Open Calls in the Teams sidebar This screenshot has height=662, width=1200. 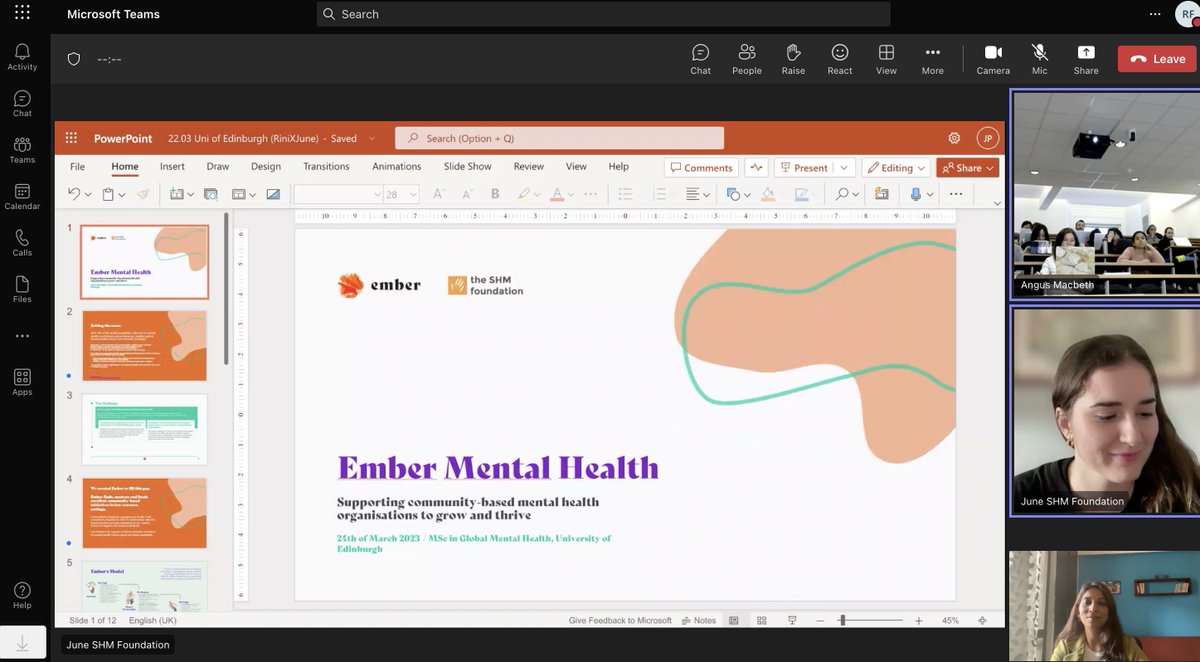(x=22, y=242)
